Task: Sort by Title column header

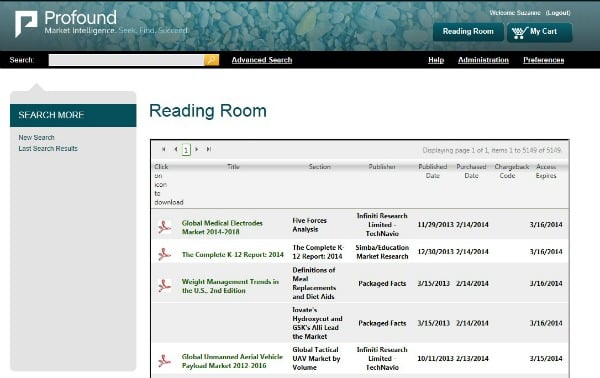Action: point(233,166)
